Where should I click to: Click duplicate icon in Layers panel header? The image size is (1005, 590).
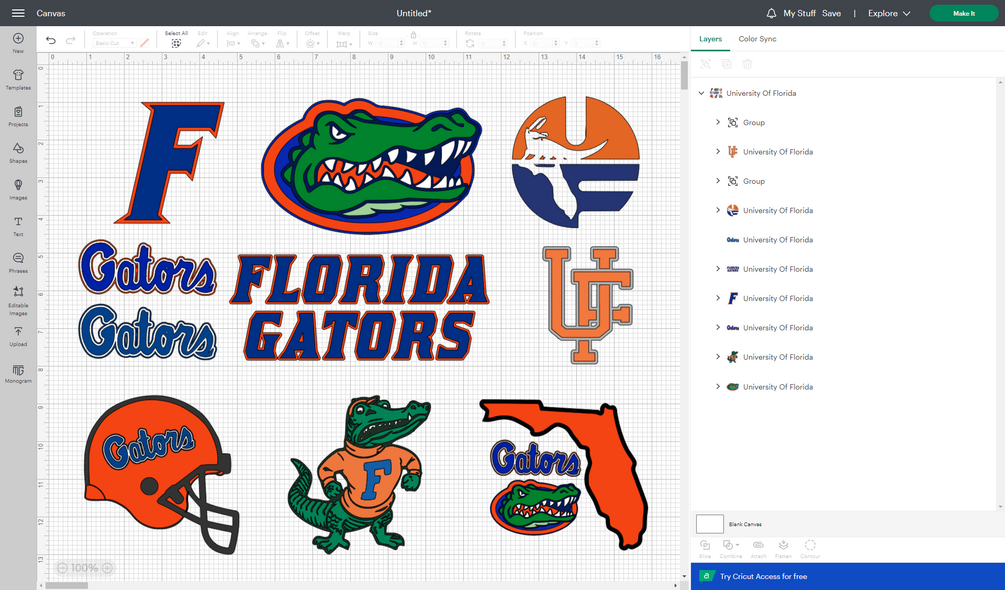726,64
